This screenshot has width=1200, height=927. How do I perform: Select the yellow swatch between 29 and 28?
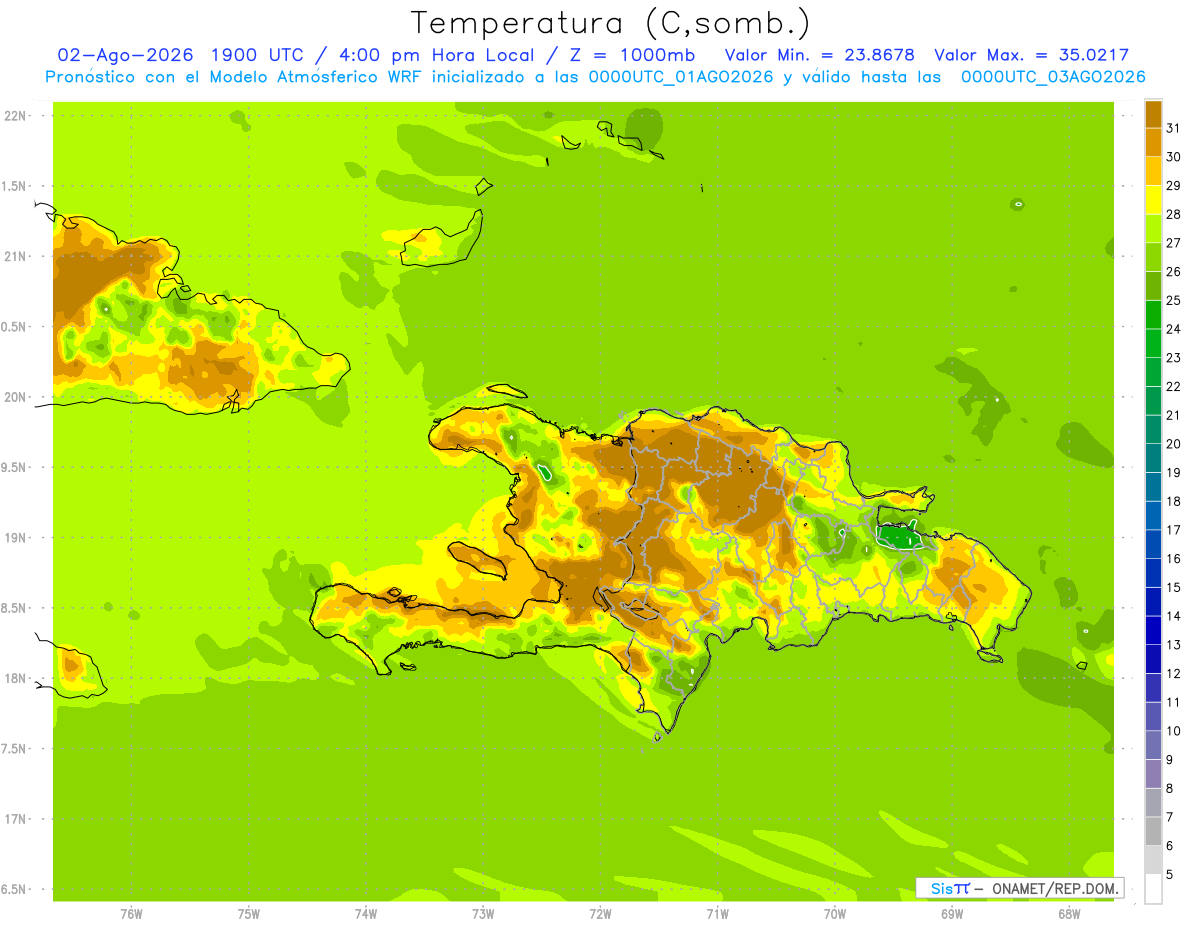pyautogui.click(x=1153, y=200)
